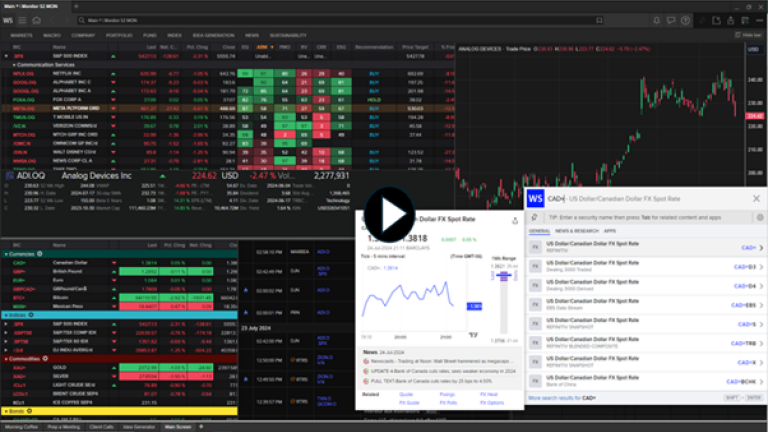Expand the CAD=EBS result chevron arrow

pos(761,304)
